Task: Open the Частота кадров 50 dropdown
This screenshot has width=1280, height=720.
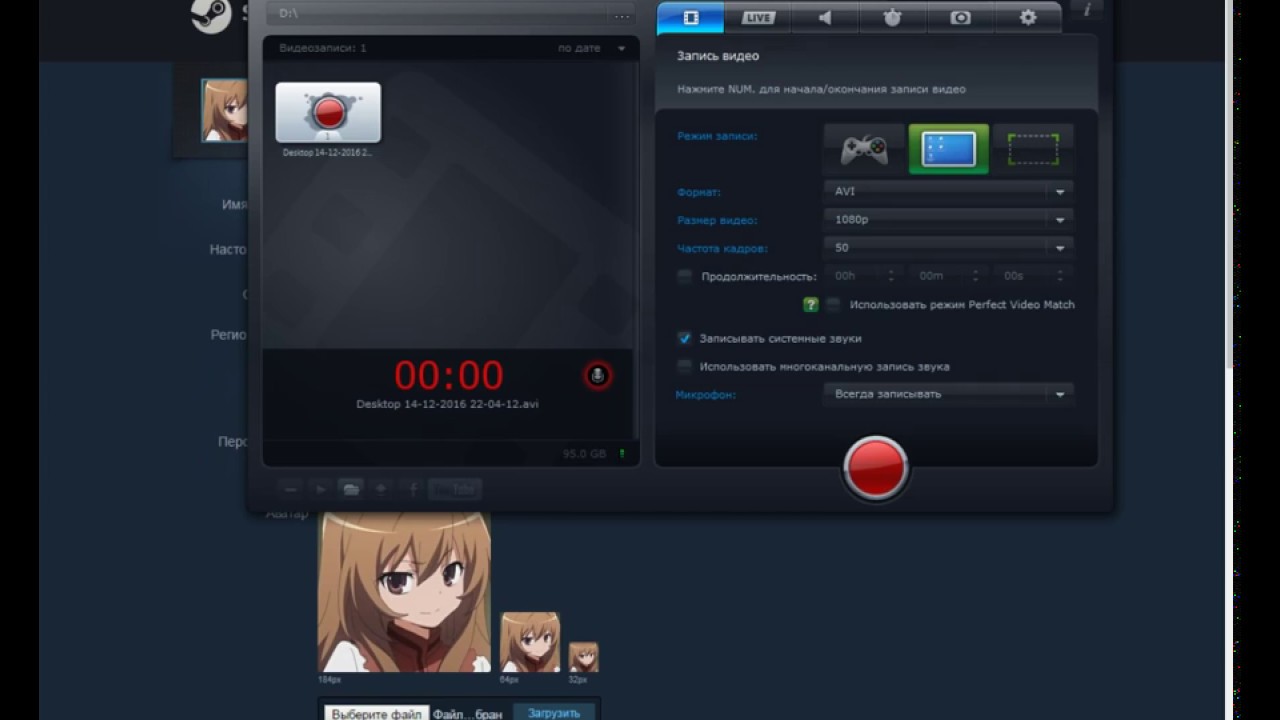Action: click(x=949, y=247)
